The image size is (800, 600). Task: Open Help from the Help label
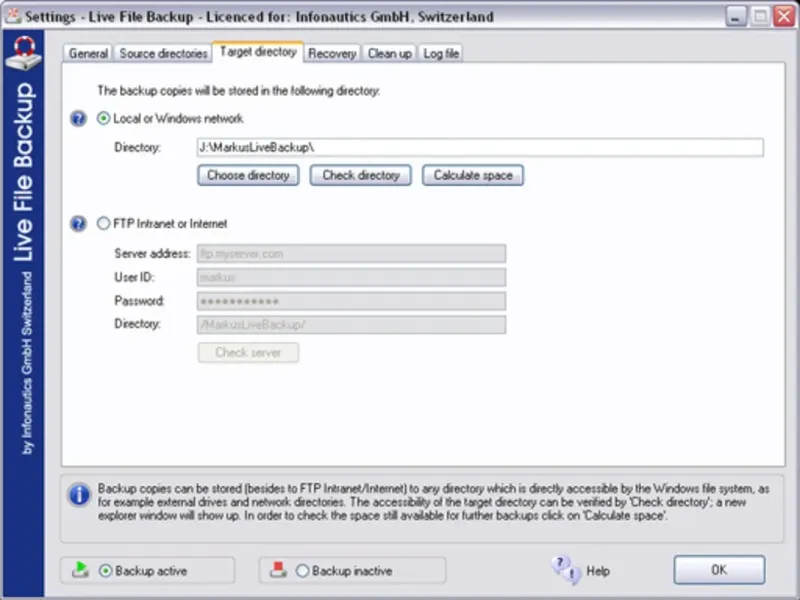(598, 571)
